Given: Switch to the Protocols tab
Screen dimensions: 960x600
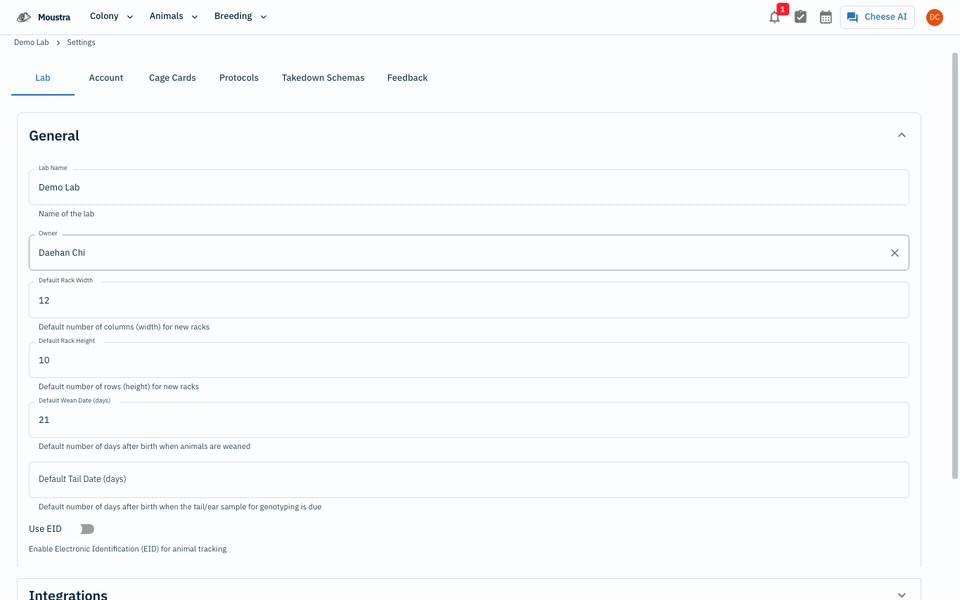Looking at the screenshot, I should coord(239,78).
